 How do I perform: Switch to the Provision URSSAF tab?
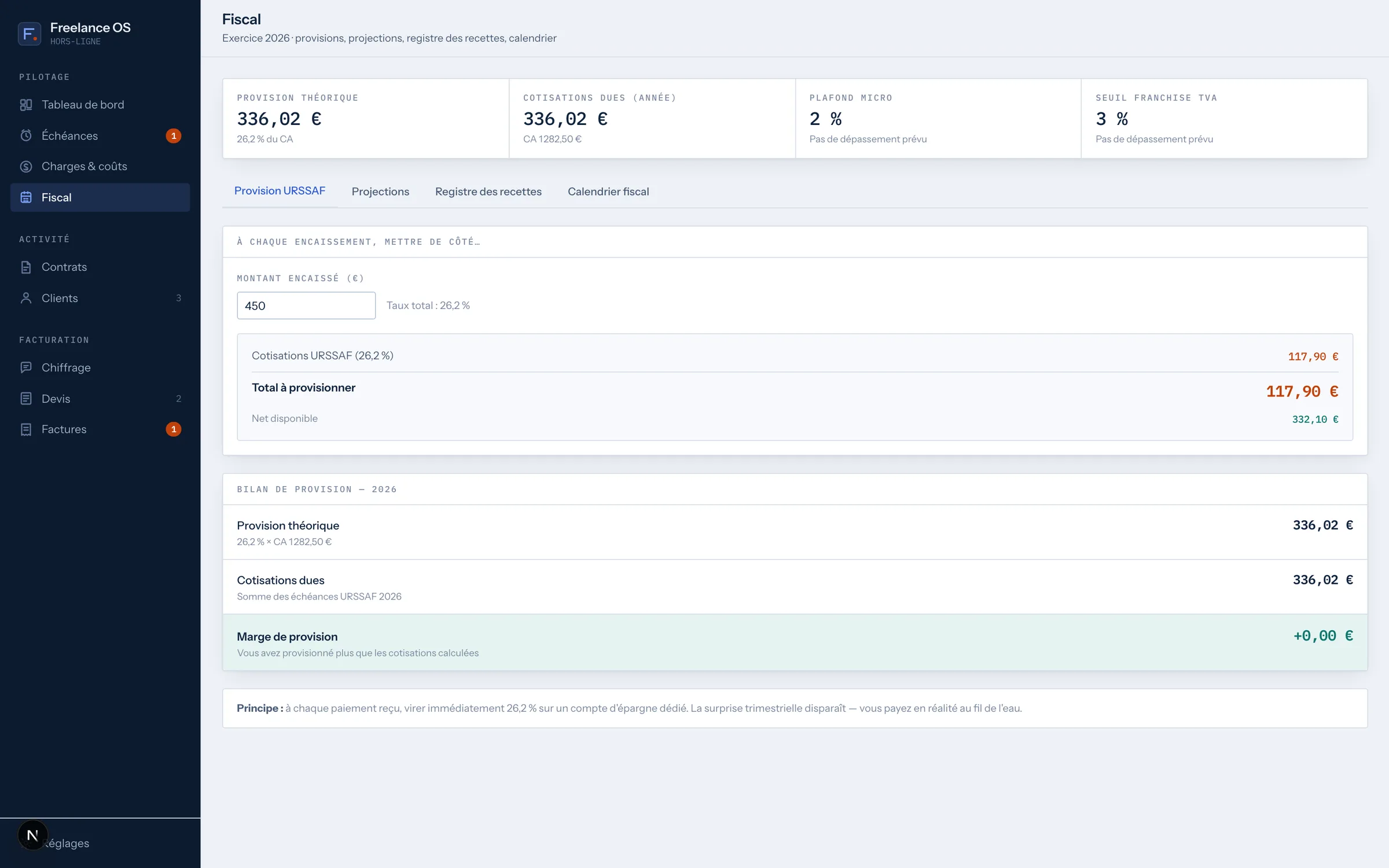(x=280, y=191)
